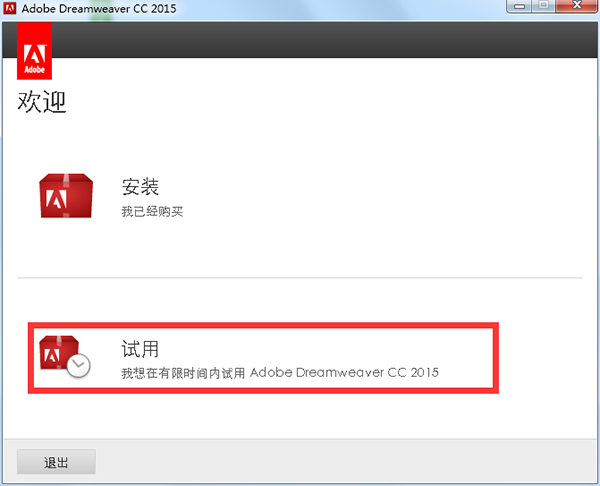Viewport: 600px width, 486px height.
Task: Click the 我已经购买 subtitle text
Action: [x=152, y=211]
